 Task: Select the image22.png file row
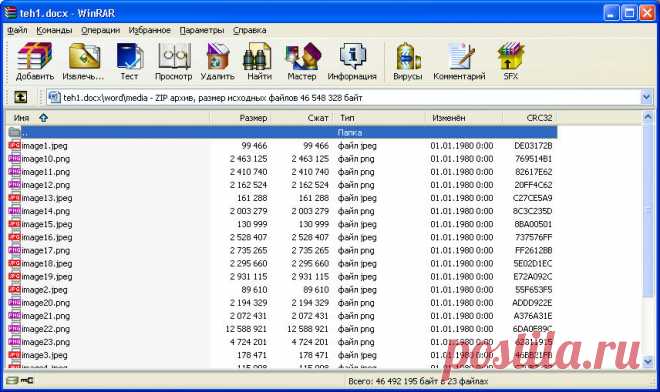point(282,329)
